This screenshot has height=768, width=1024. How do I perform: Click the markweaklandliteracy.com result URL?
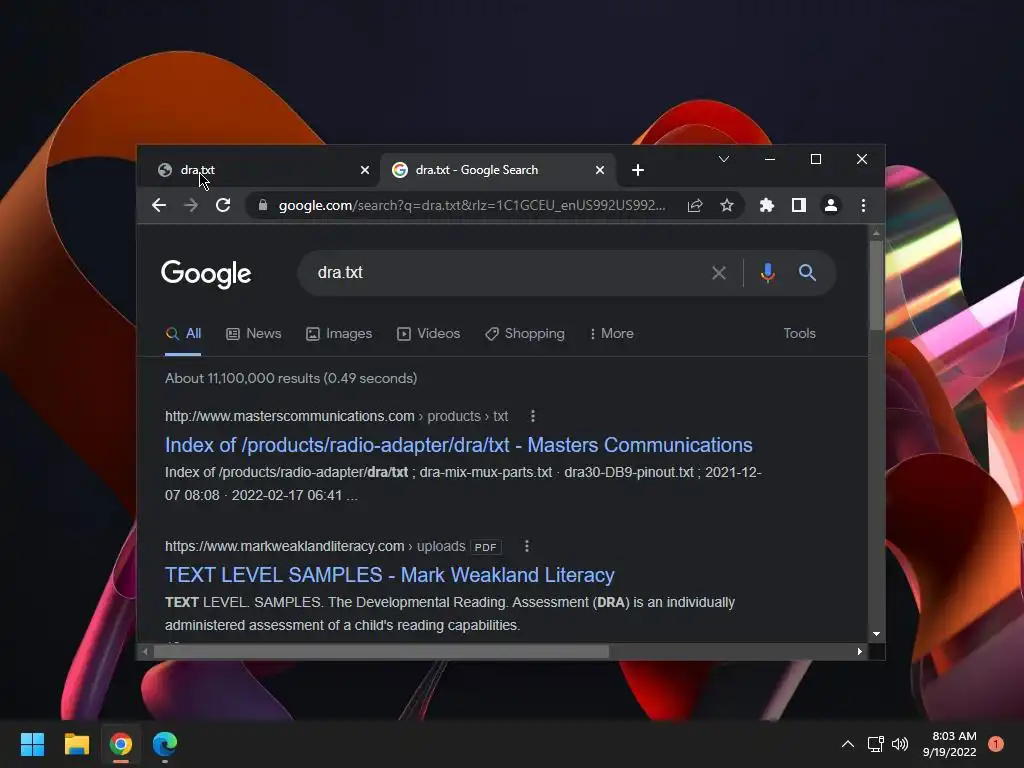tap(315, 546)
